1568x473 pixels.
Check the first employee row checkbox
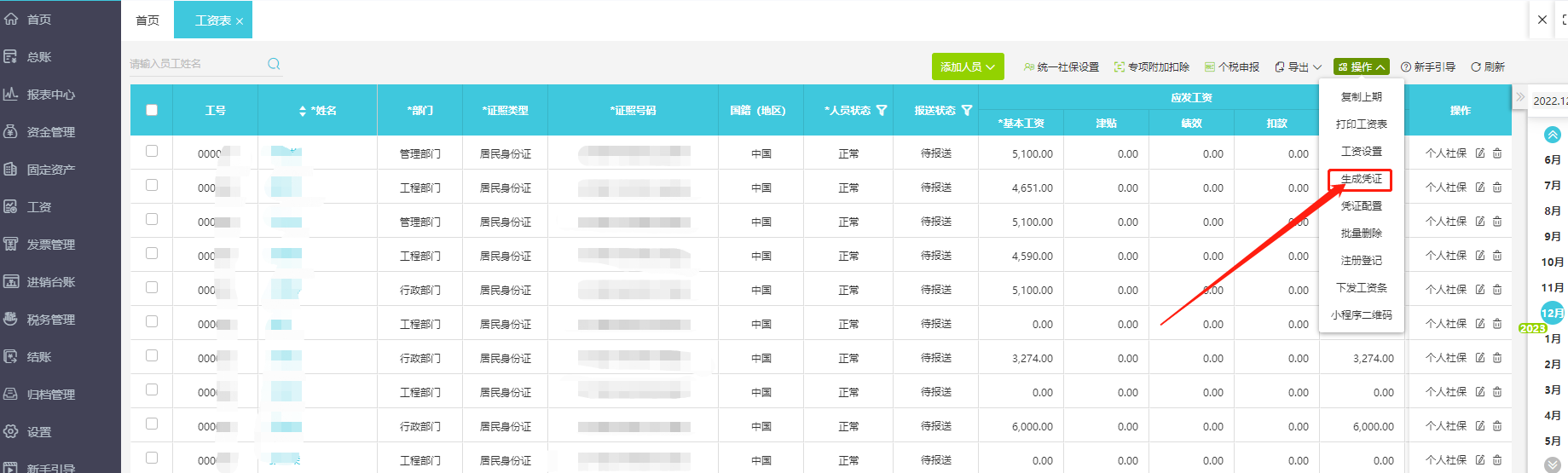152,151
